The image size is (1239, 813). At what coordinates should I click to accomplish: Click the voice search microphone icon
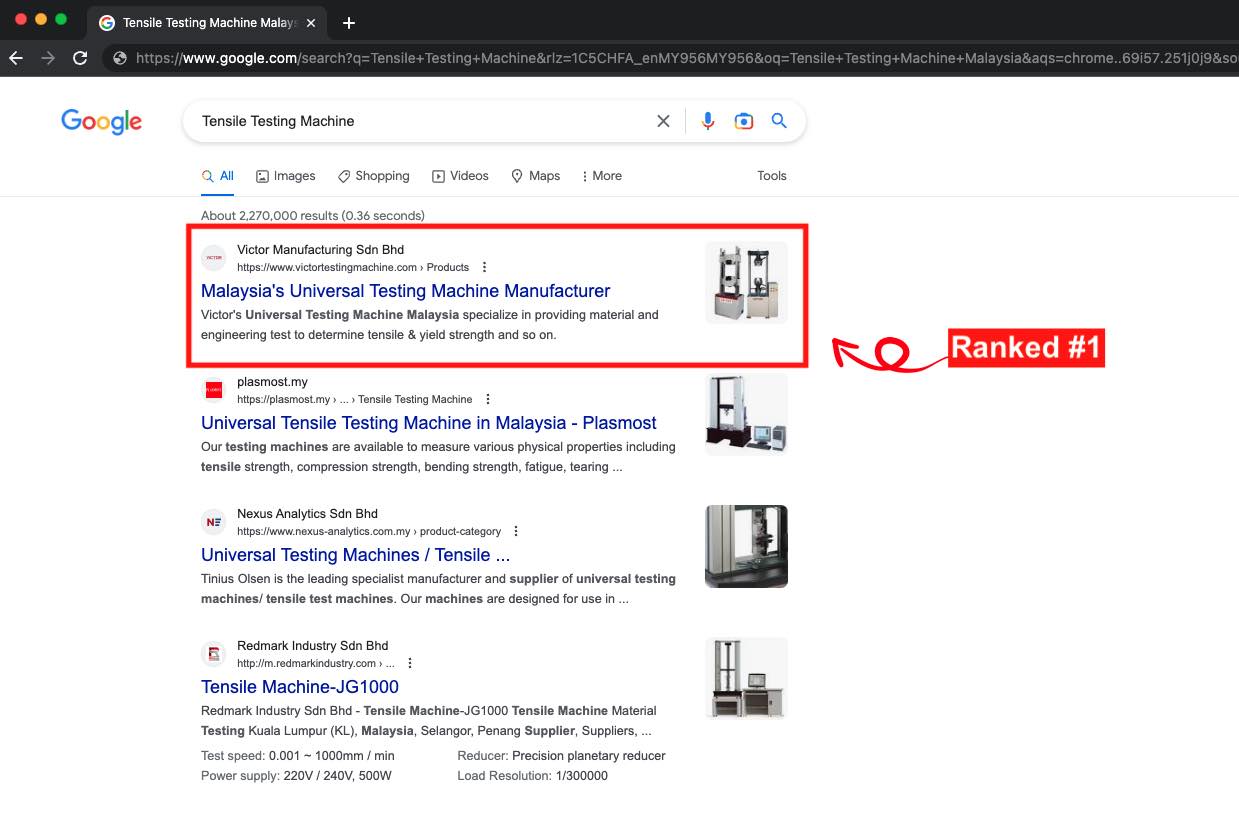(708, 121)
